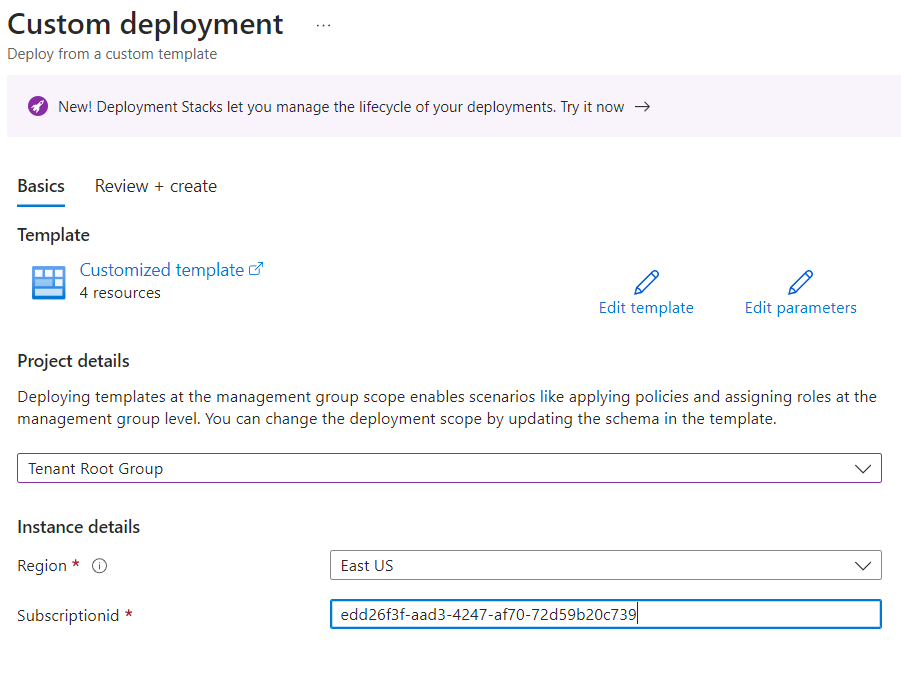Viewport: 901px width, 687px height.
Task: Click the Template section heading
Action: [x=53, y=235]
